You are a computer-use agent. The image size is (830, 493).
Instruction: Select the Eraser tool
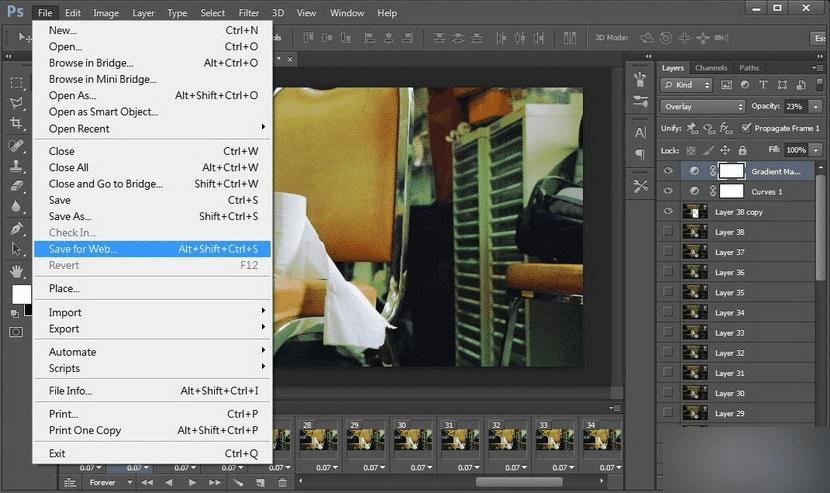pos(16,186)
